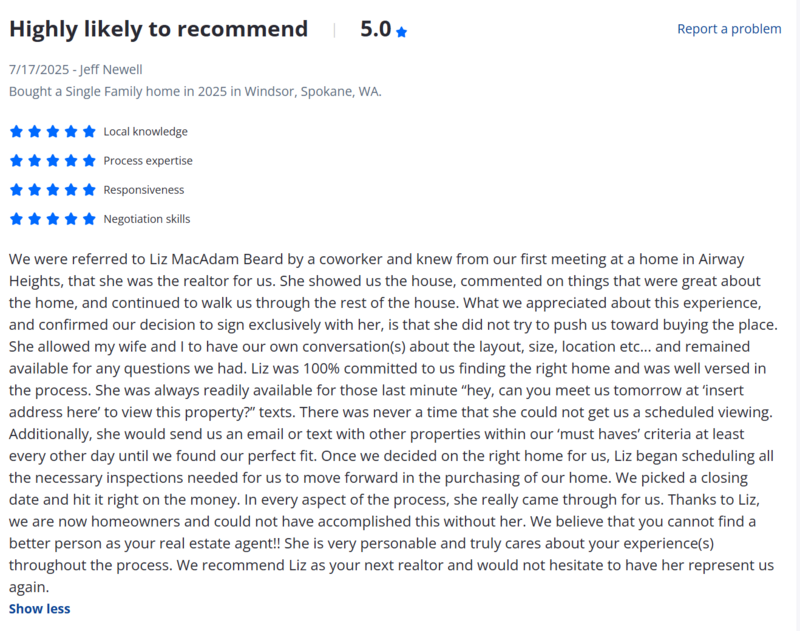Click the Process expertise label
The image size is (800, 631).
pyautogui.click(x=148, y=161)
